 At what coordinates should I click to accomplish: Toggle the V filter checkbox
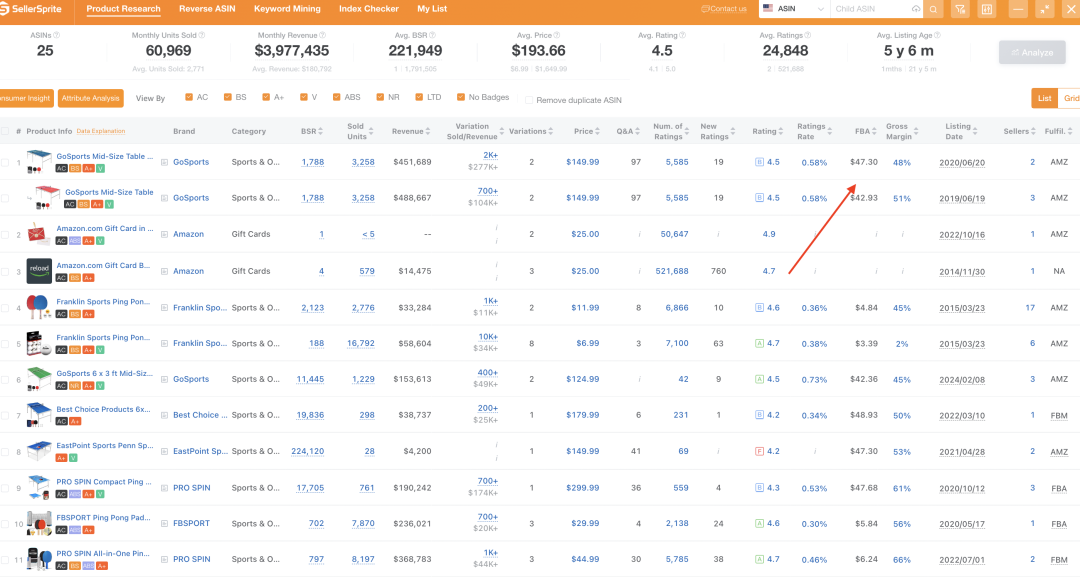coord(304,97)
